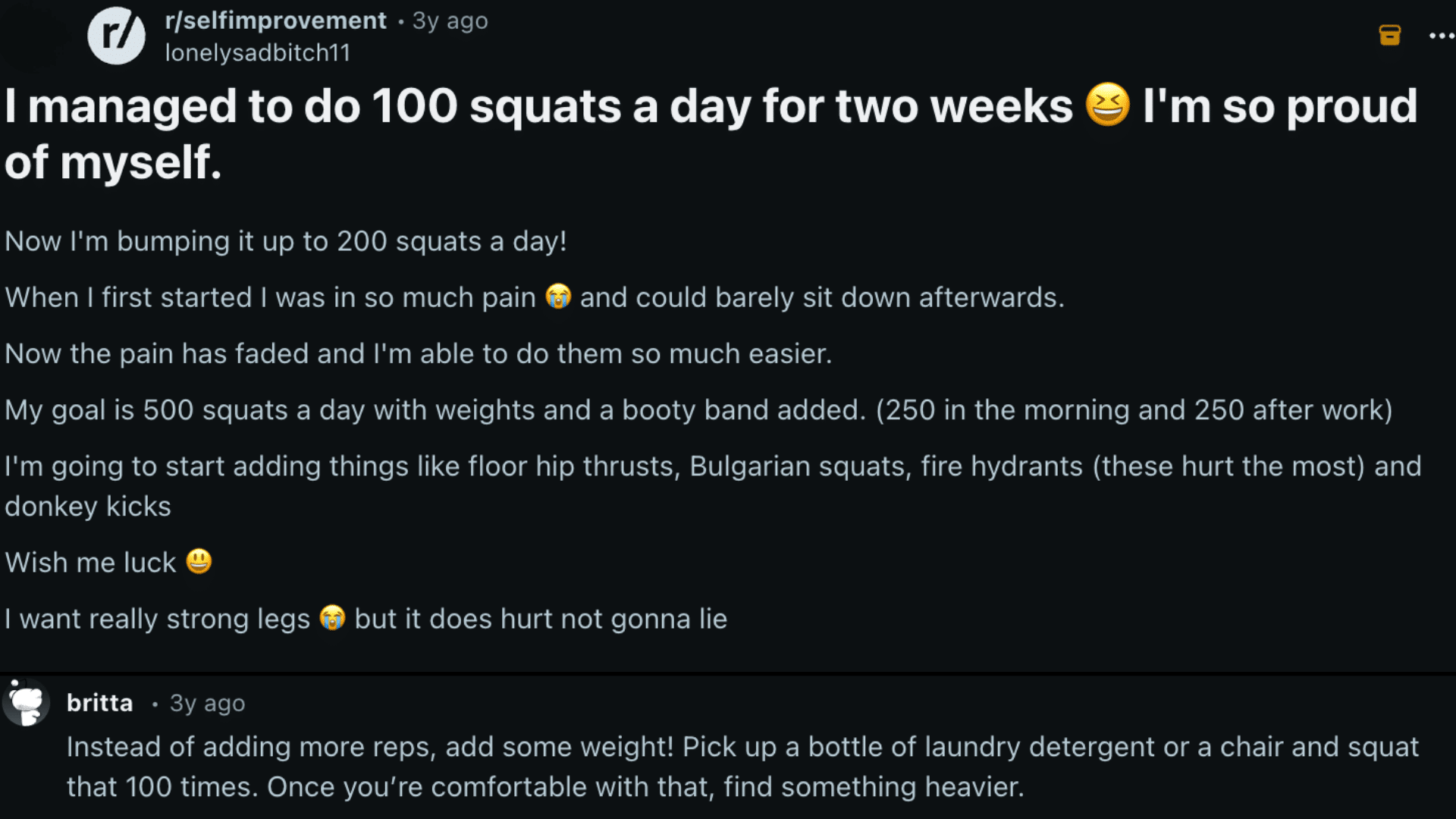
Task: Open the r/selfimprovement community link
Action: (275, 20)
